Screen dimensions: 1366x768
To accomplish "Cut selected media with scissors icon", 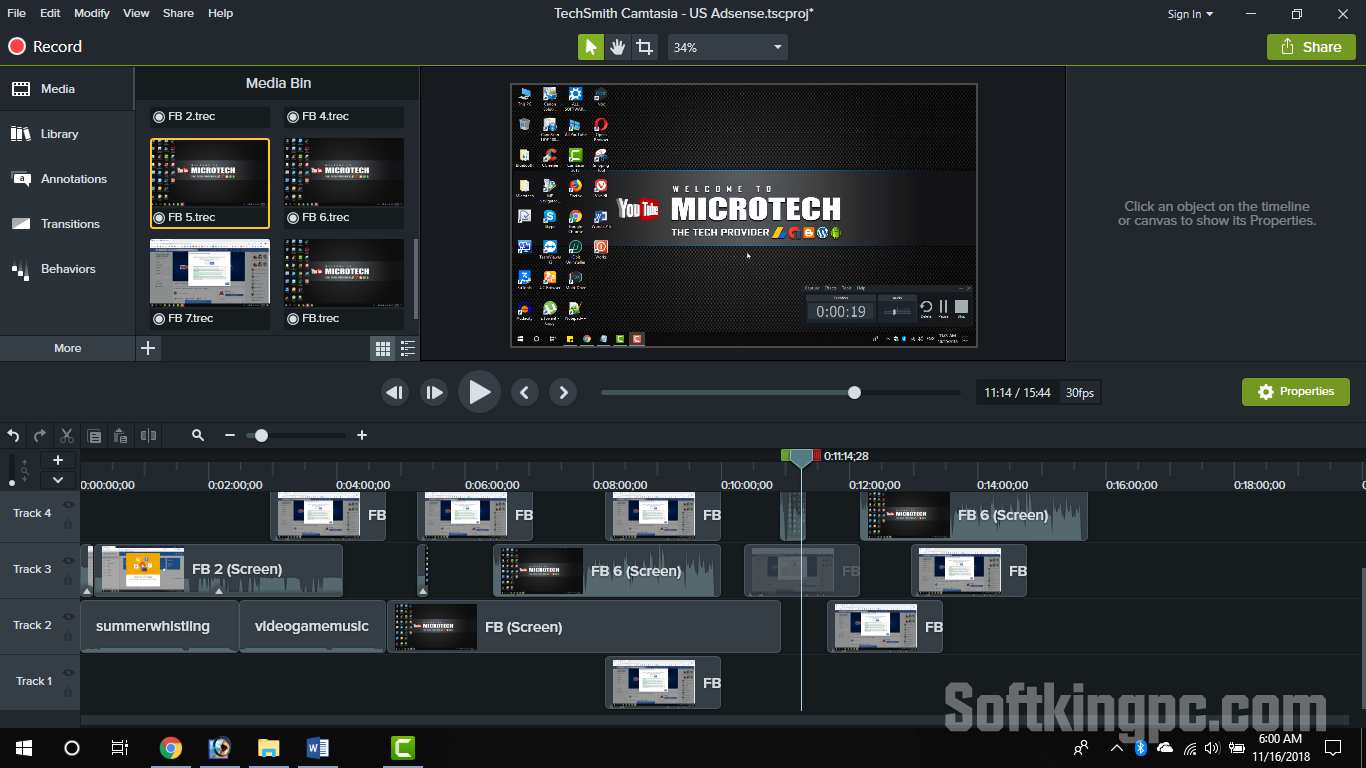I will point(67,435).
